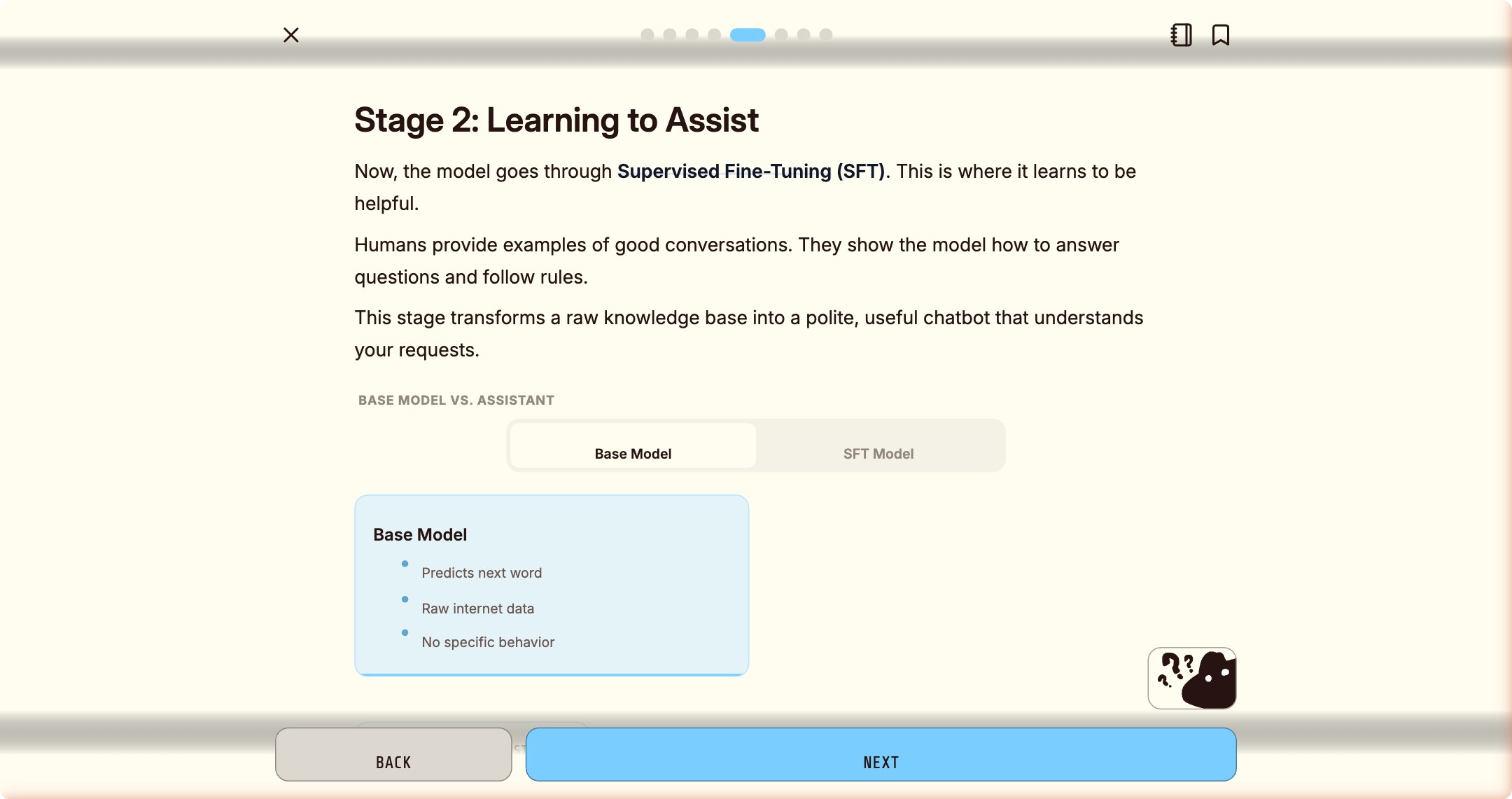Click the Supervised Fine-Tuning (SFT) term
Screen dimensions: 1512x799
(x=751, y=172)
